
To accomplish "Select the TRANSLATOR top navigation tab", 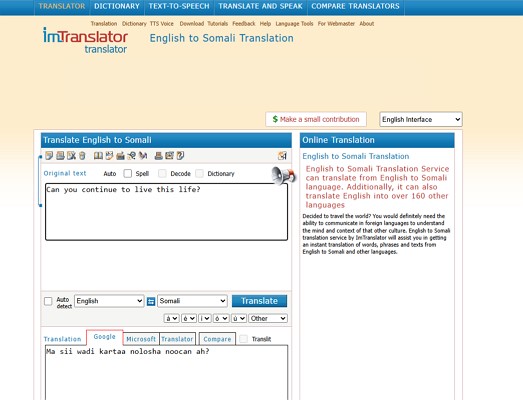I will [62, 6].
